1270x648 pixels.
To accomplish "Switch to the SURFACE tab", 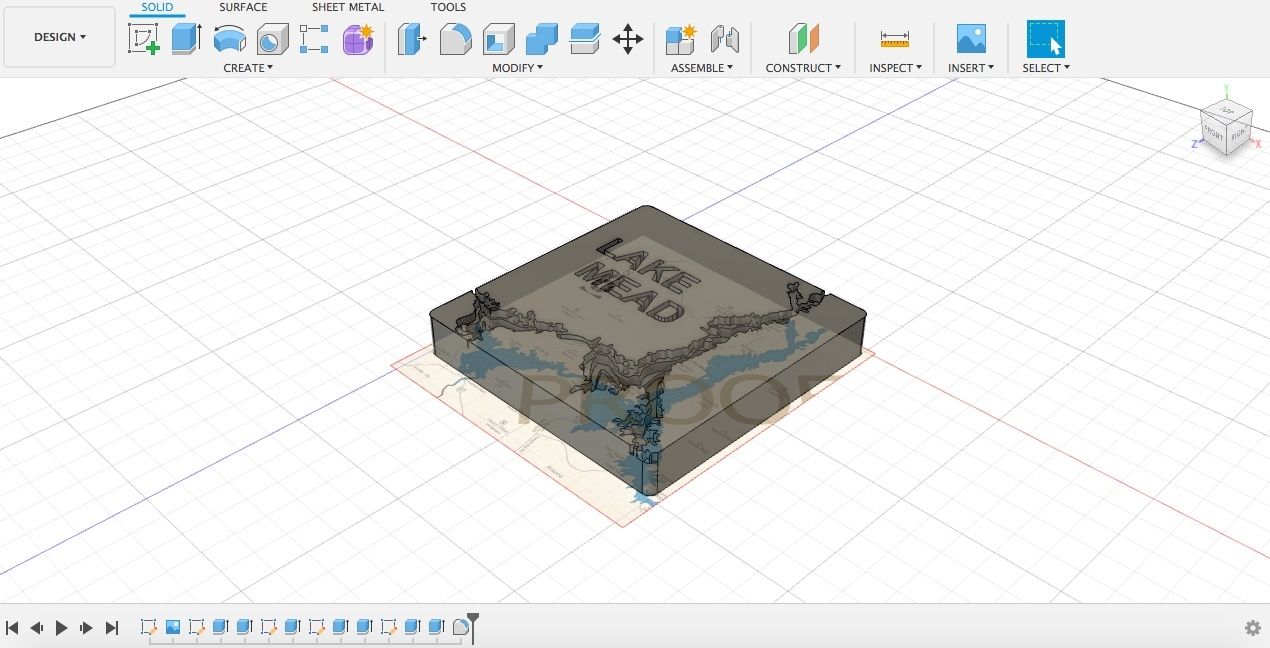I will pos(243,7).
